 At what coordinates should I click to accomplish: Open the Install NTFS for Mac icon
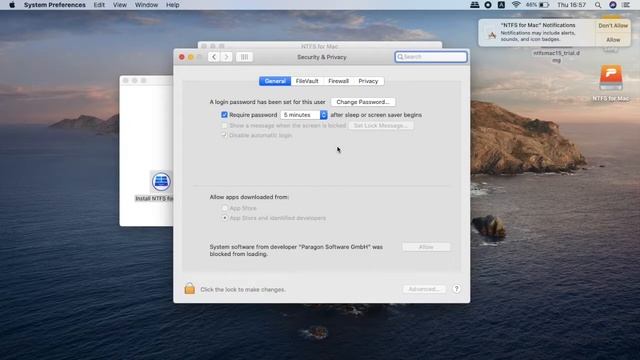[x=161, y=182]
